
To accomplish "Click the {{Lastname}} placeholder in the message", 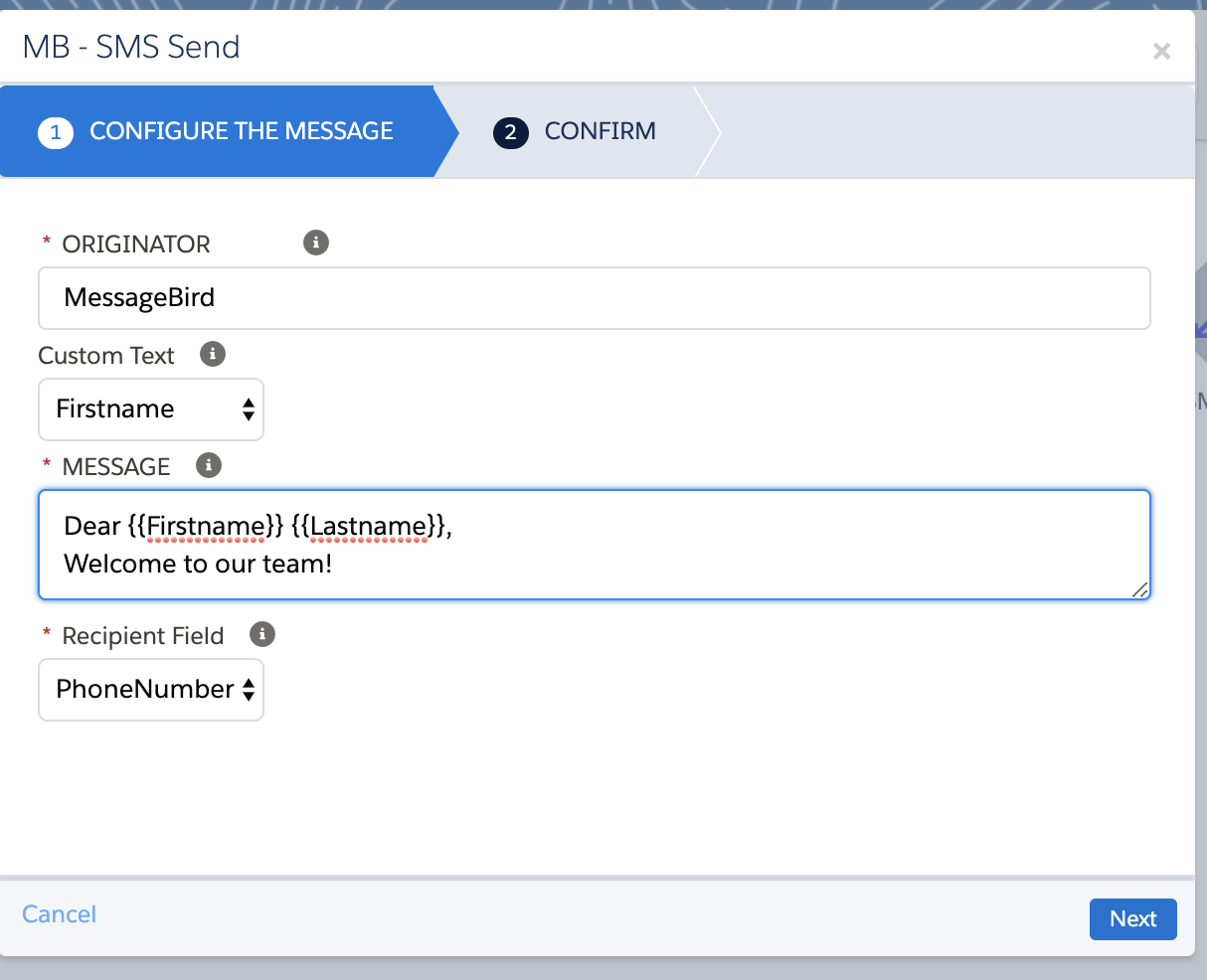I will coord(370,526).
